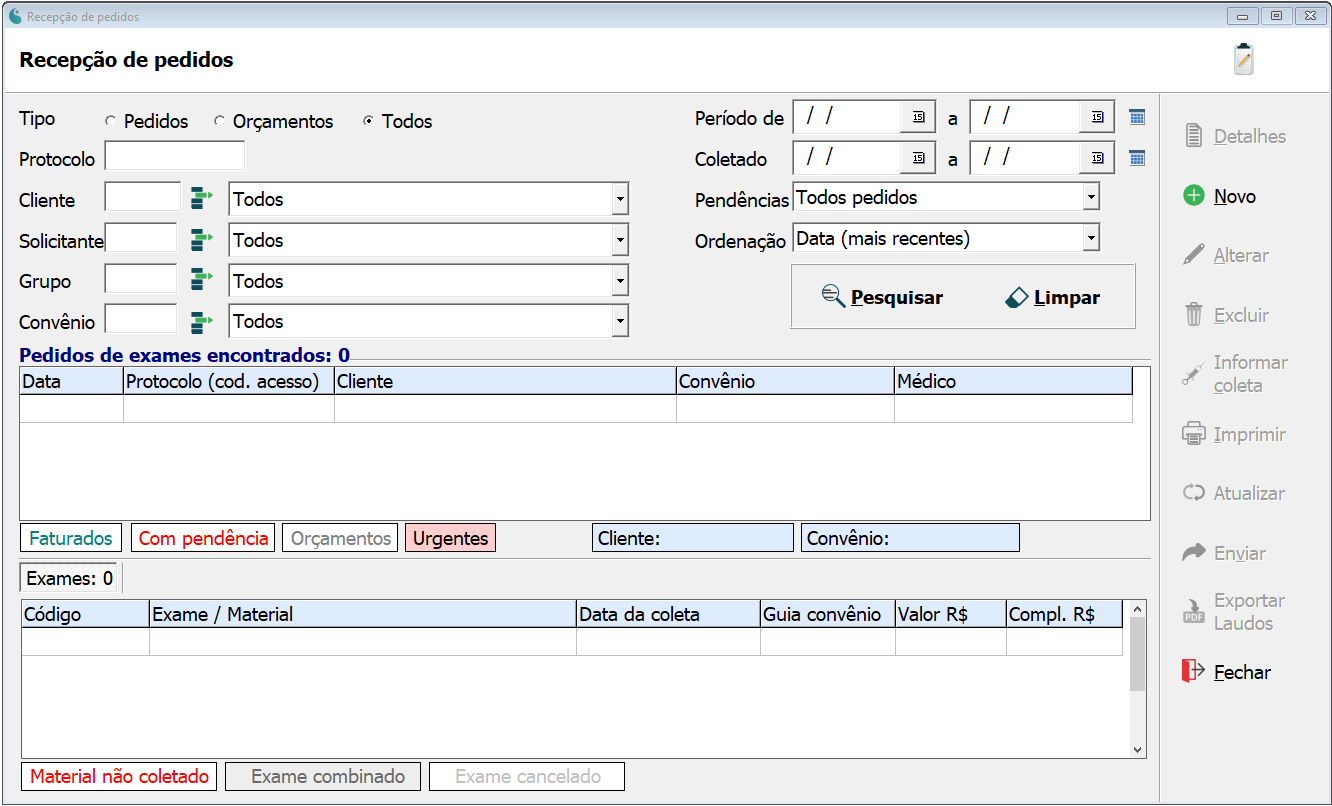Click the Orçamentos legend box
Image resolution: width=1332 pixels, height=806 pixels.
pyautogui.click(x=340, y=538)
